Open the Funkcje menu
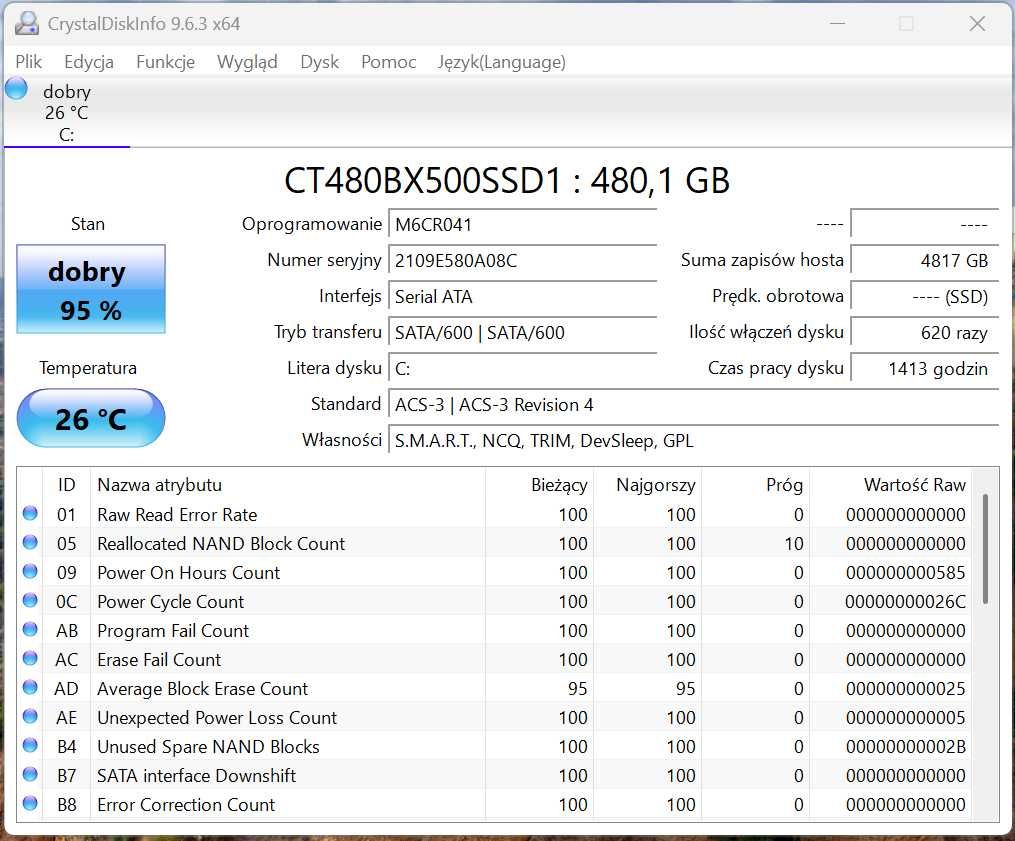Viewport: 1015px width, 841px height. [165, 62]
